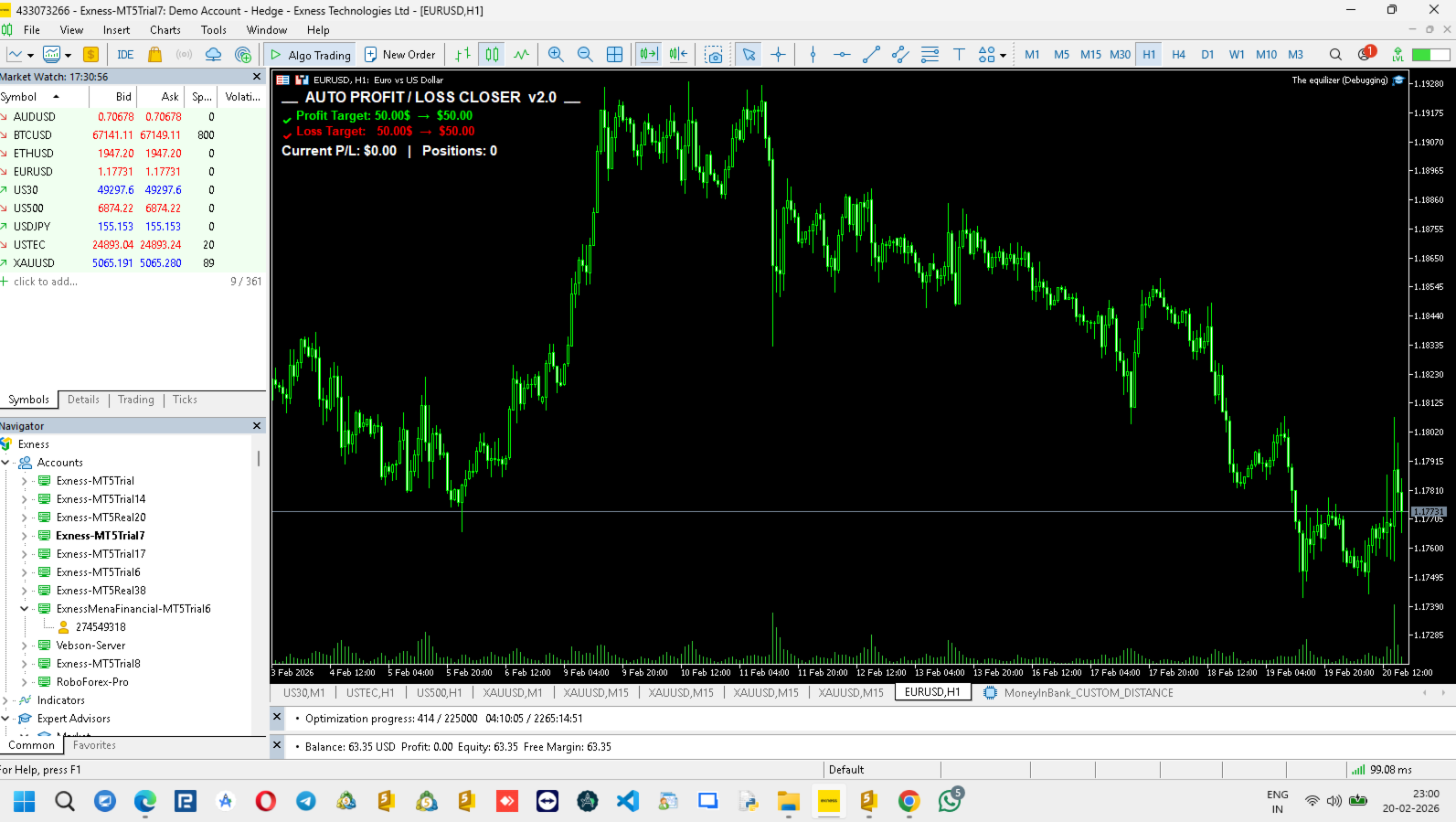Open the IDE (MetaEditor) toolbar button
This screenshot has height=822, width=1456.
click(125, 55)
